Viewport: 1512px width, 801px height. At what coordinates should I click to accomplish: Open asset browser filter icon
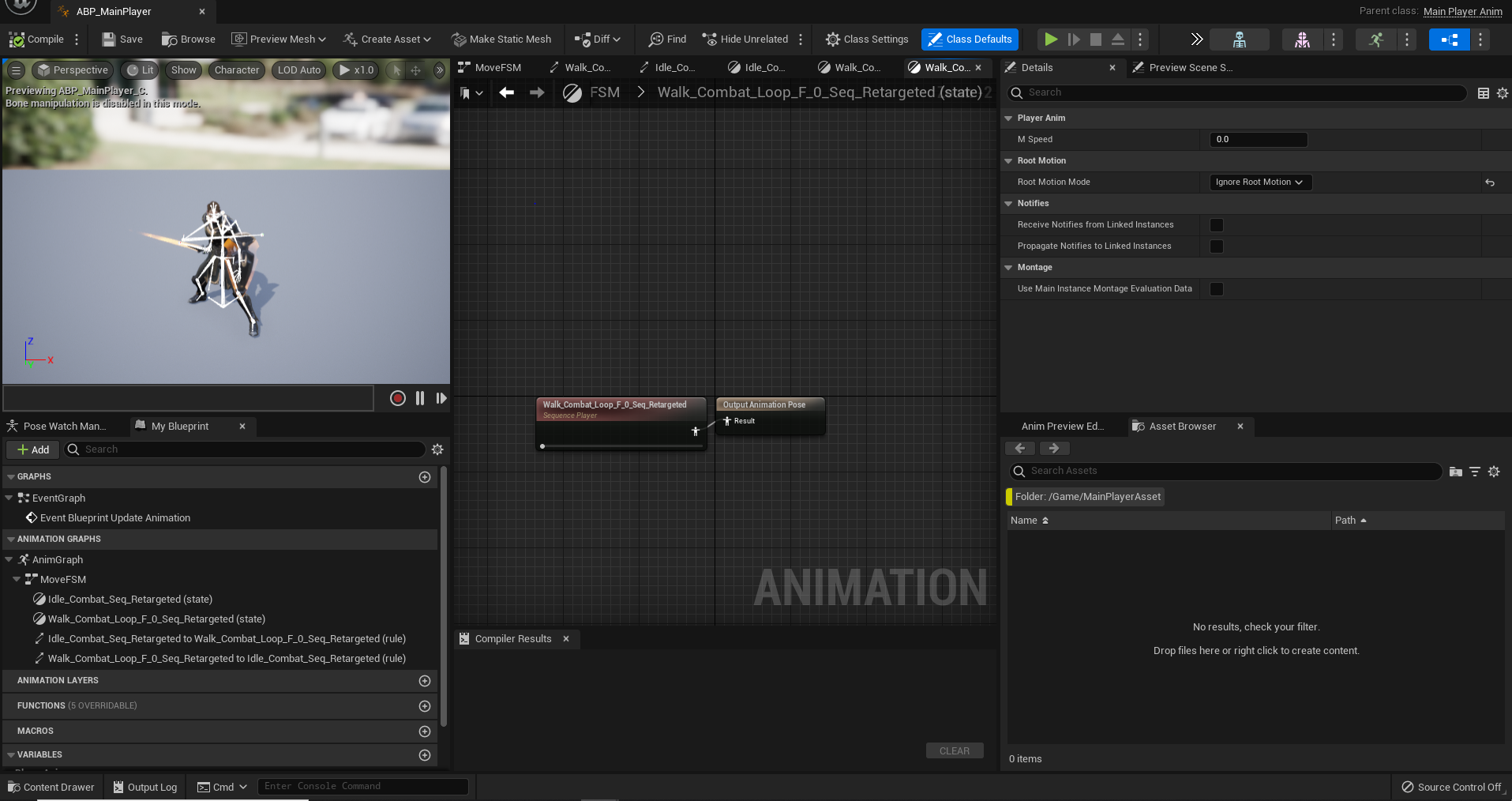pos(1475,472)
